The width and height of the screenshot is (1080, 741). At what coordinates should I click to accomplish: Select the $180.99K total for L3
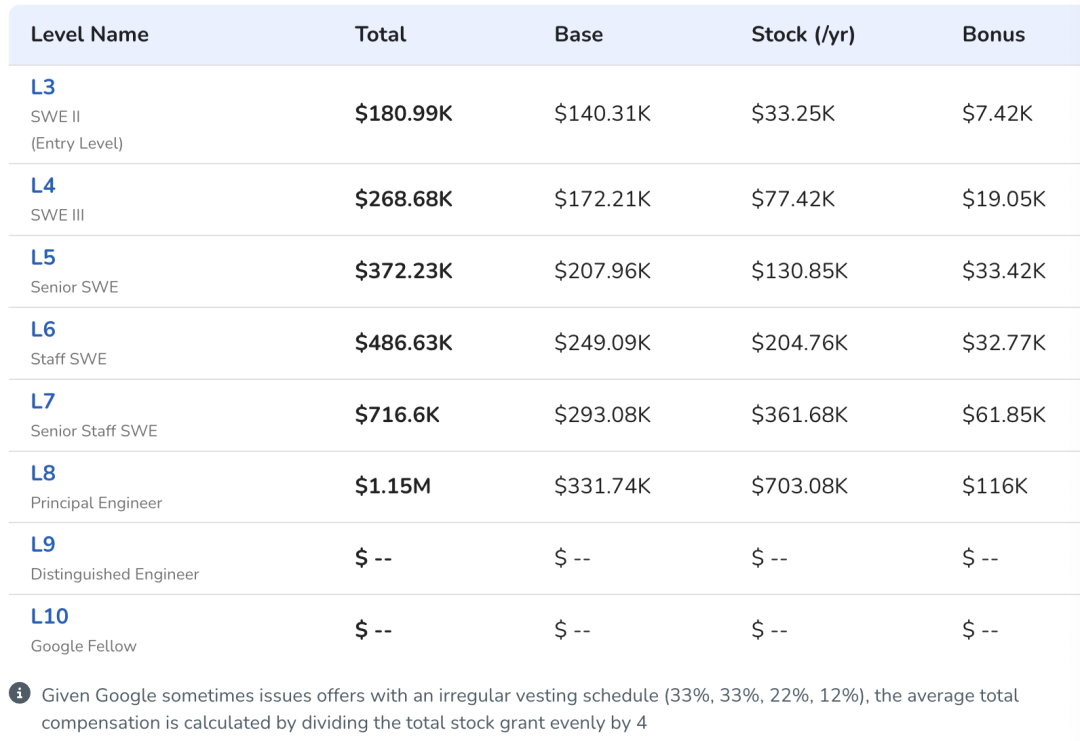pos(404,113)
